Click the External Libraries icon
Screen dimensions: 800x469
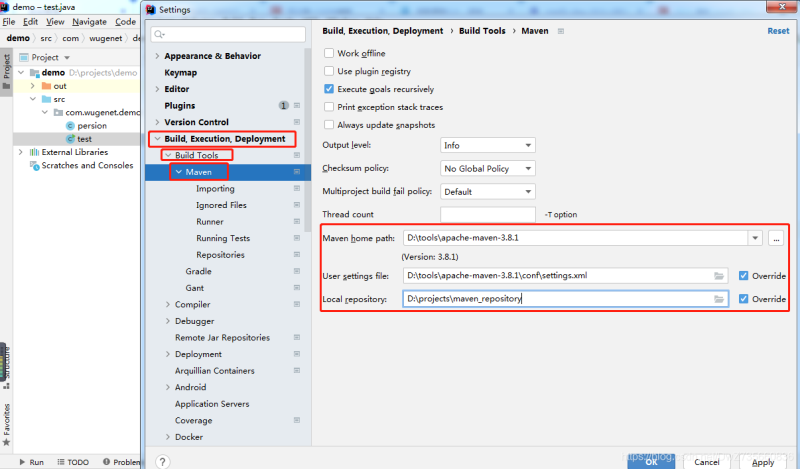(34, 152)
